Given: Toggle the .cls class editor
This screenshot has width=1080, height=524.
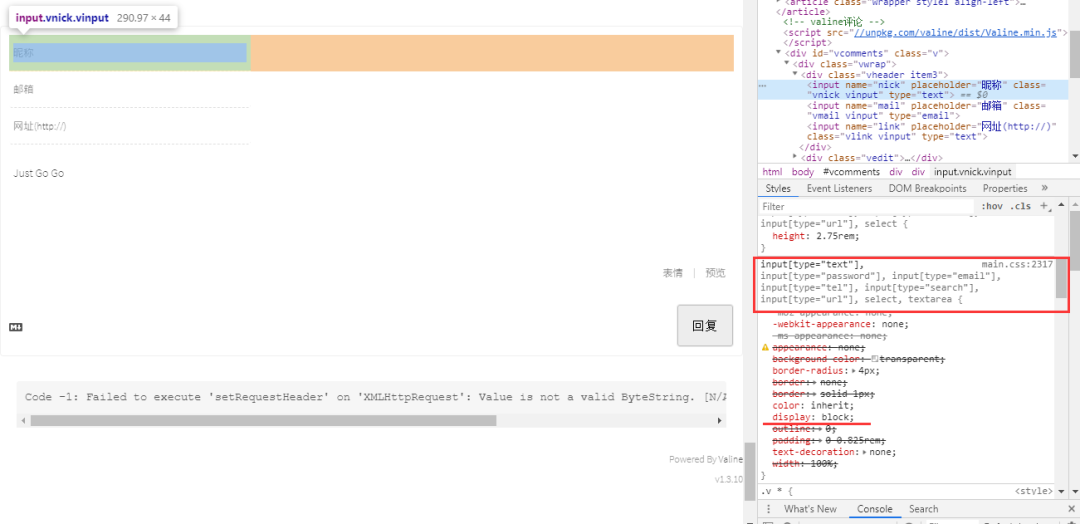Looking at the screenshot, I should [1021, 206].
